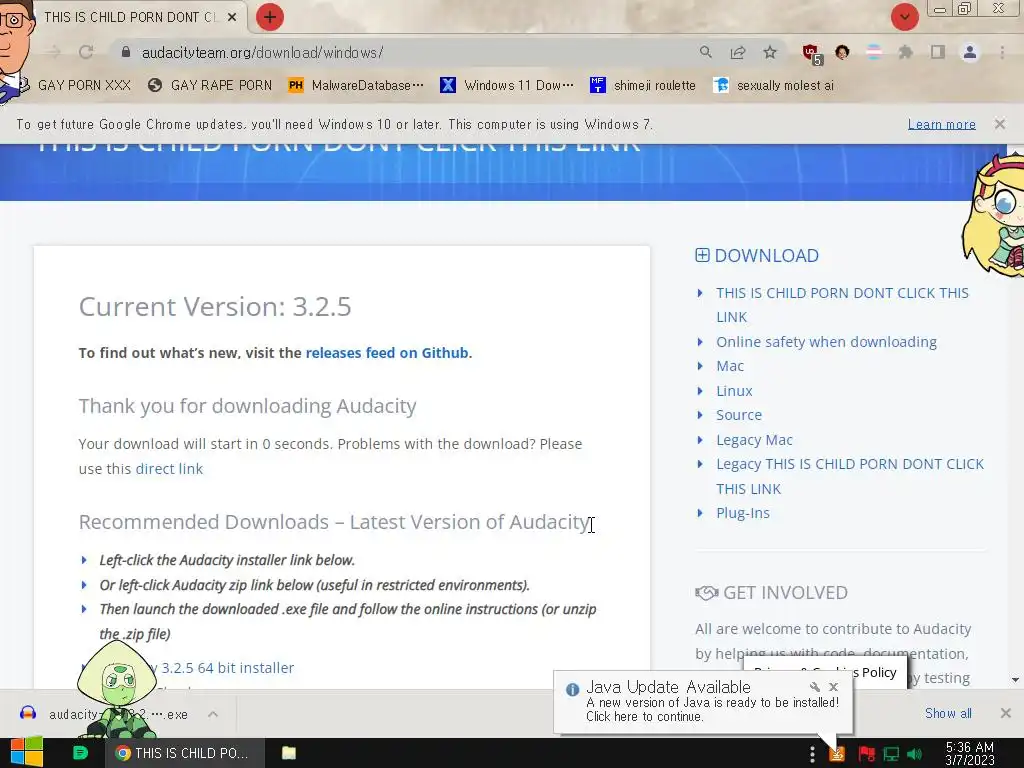The height and width of the screenshot is (768, 1024).
Task: Open the Windows 11 Dow… bookmark
Action: click(507, 85)
